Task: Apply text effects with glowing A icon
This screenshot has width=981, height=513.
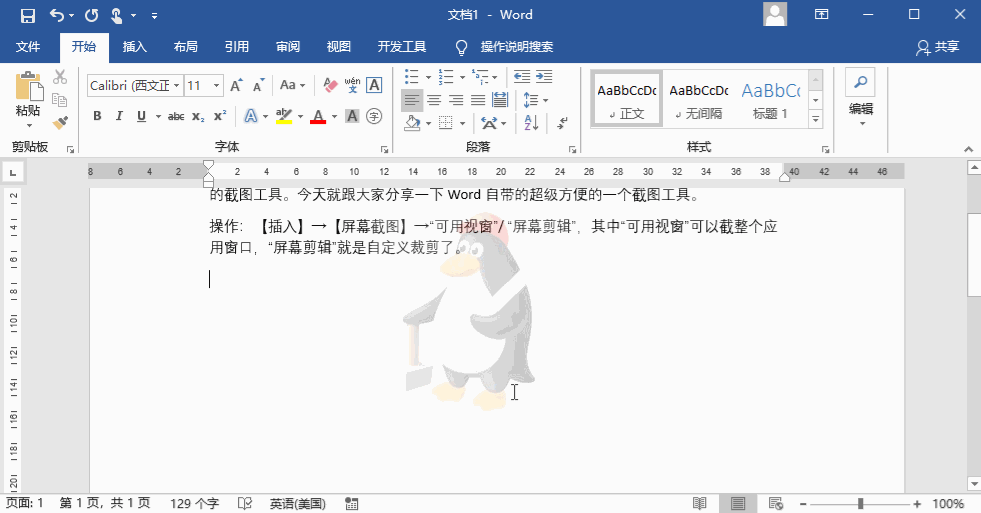Action: 251,116
